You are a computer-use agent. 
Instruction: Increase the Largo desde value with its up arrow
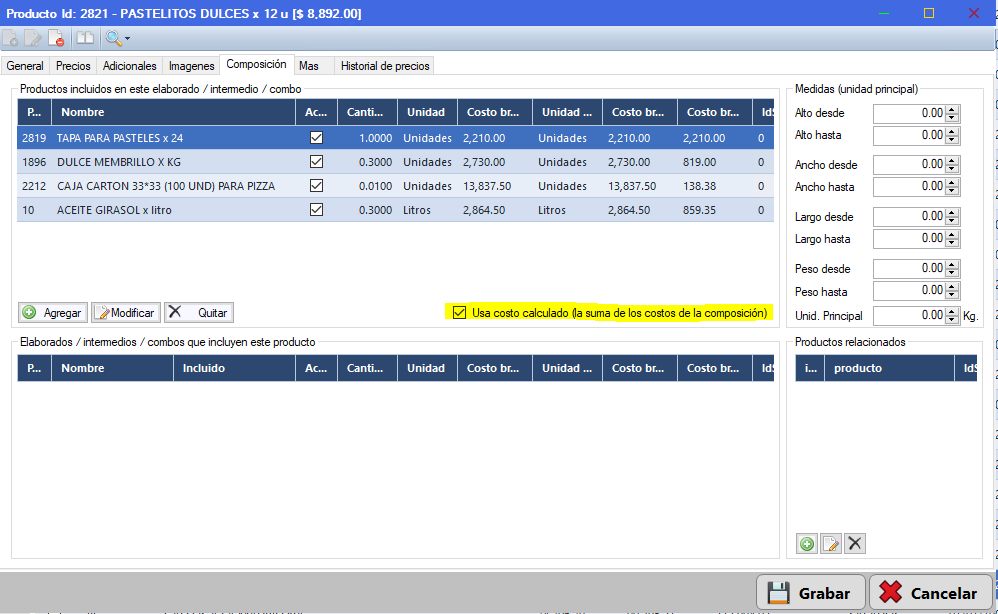[952, 212]
